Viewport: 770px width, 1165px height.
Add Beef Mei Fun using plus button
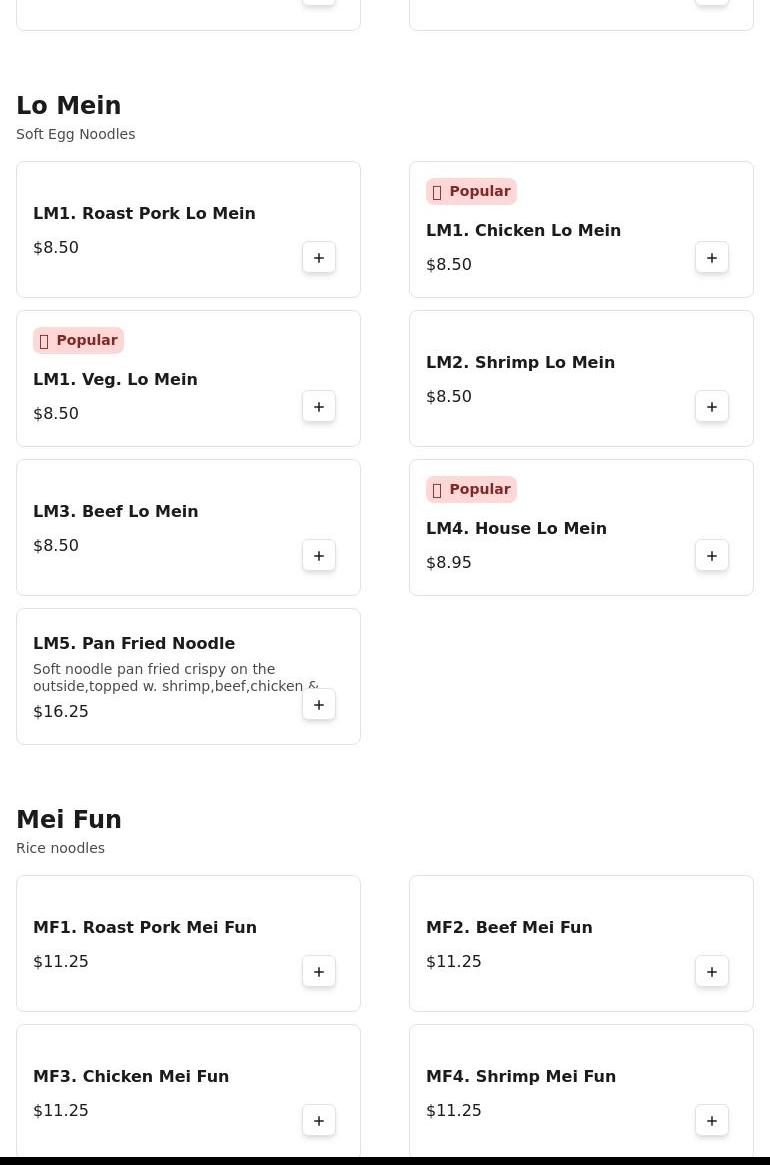pos(712,972)
